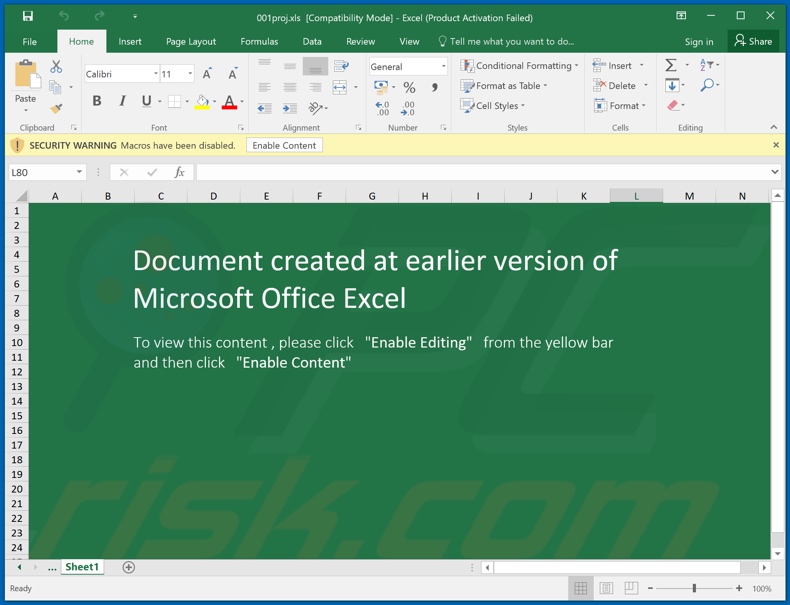
Task: Switch to the Formulas tab
Action: (x=259, y=42)
